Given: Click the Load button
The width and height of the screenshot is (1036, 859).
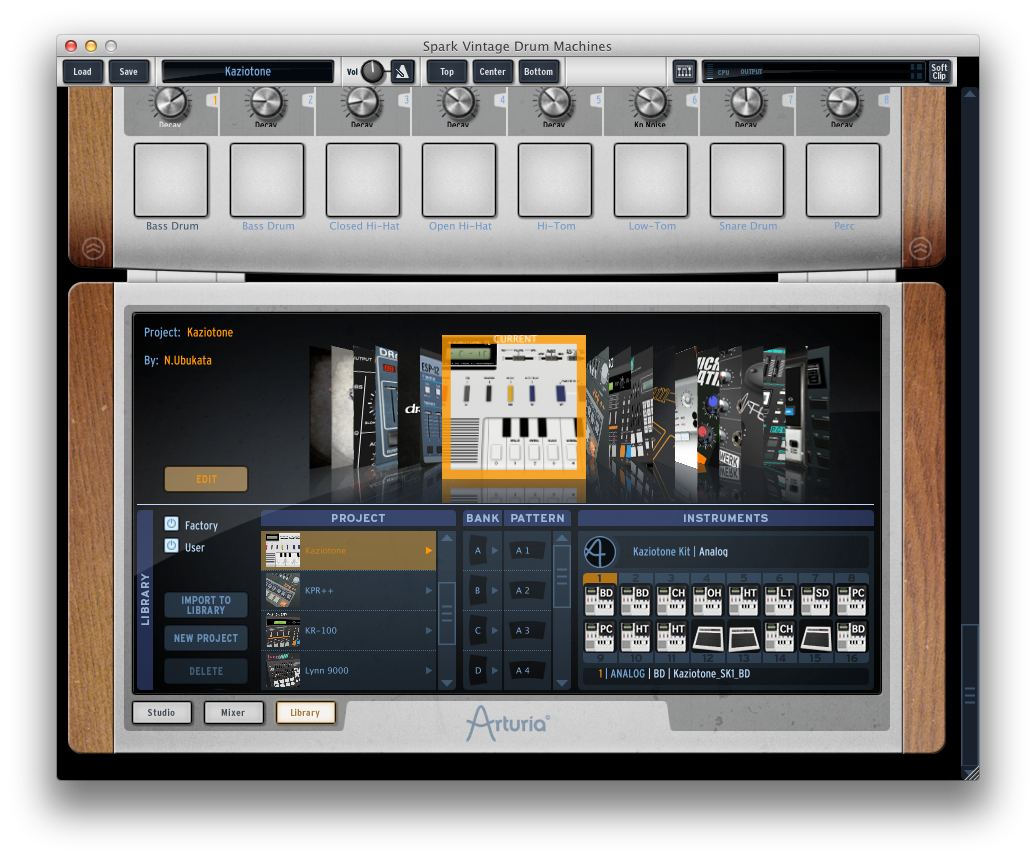Looking at the screenshot, I should click(83, 71).
